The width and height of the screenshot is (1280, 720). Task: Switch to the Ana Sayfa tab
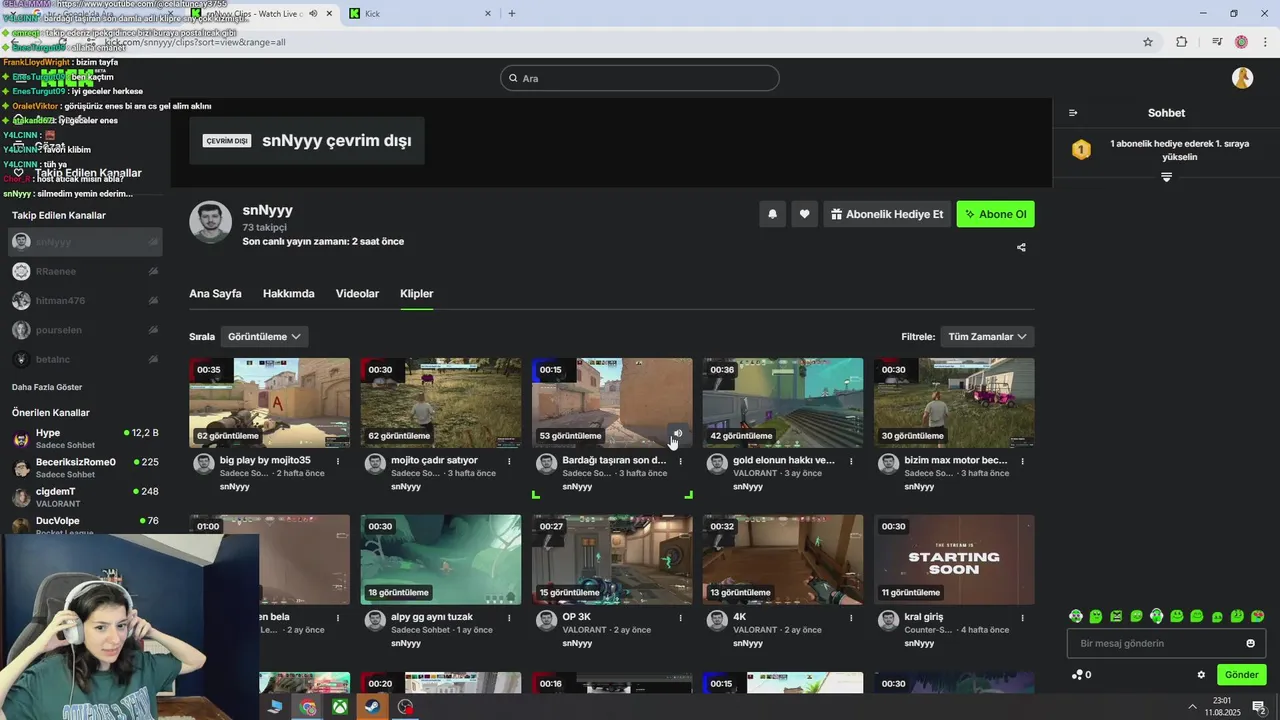click(x=215, y=294)
